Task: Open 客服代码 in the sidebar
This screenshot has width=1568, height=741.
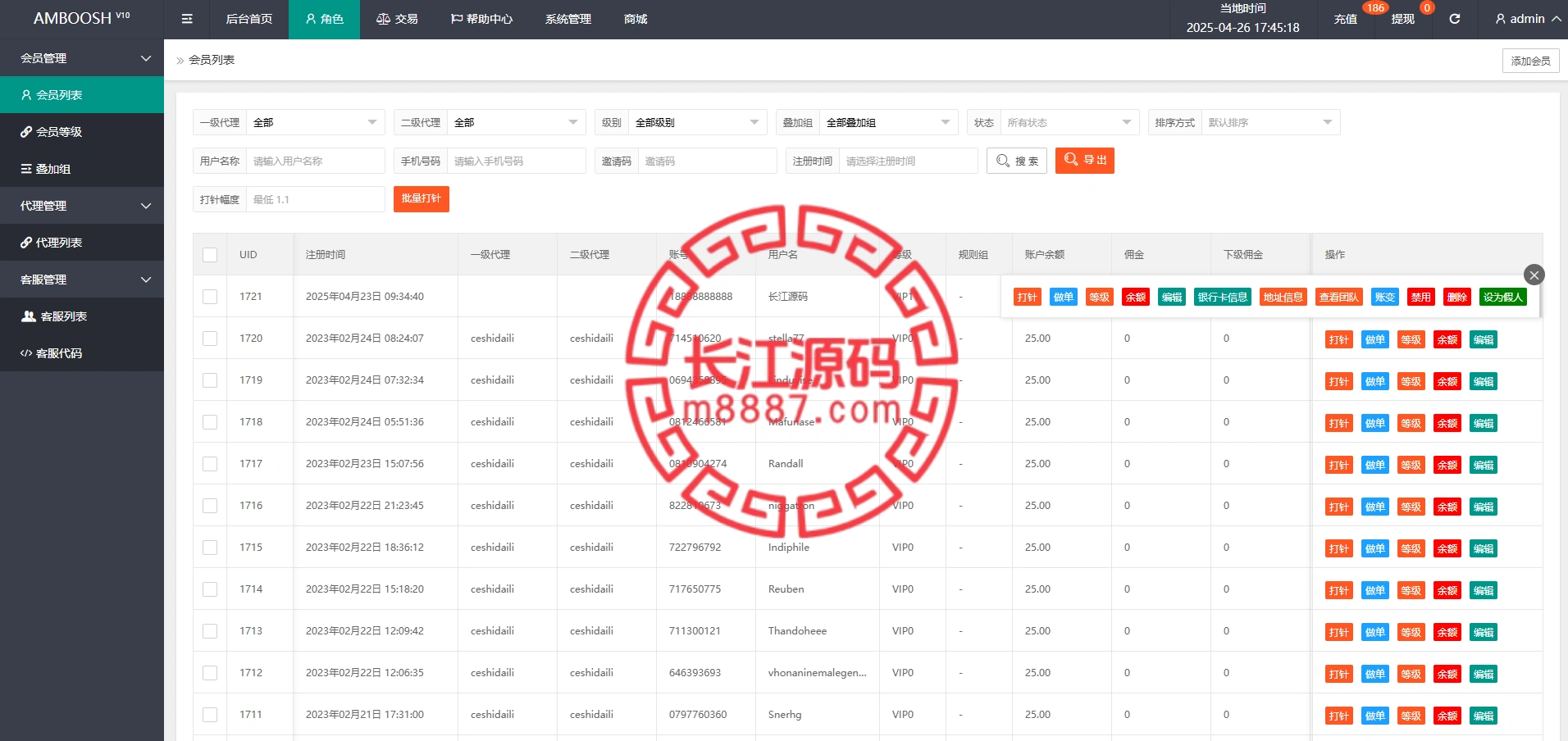Action: [x=82, y=353]
